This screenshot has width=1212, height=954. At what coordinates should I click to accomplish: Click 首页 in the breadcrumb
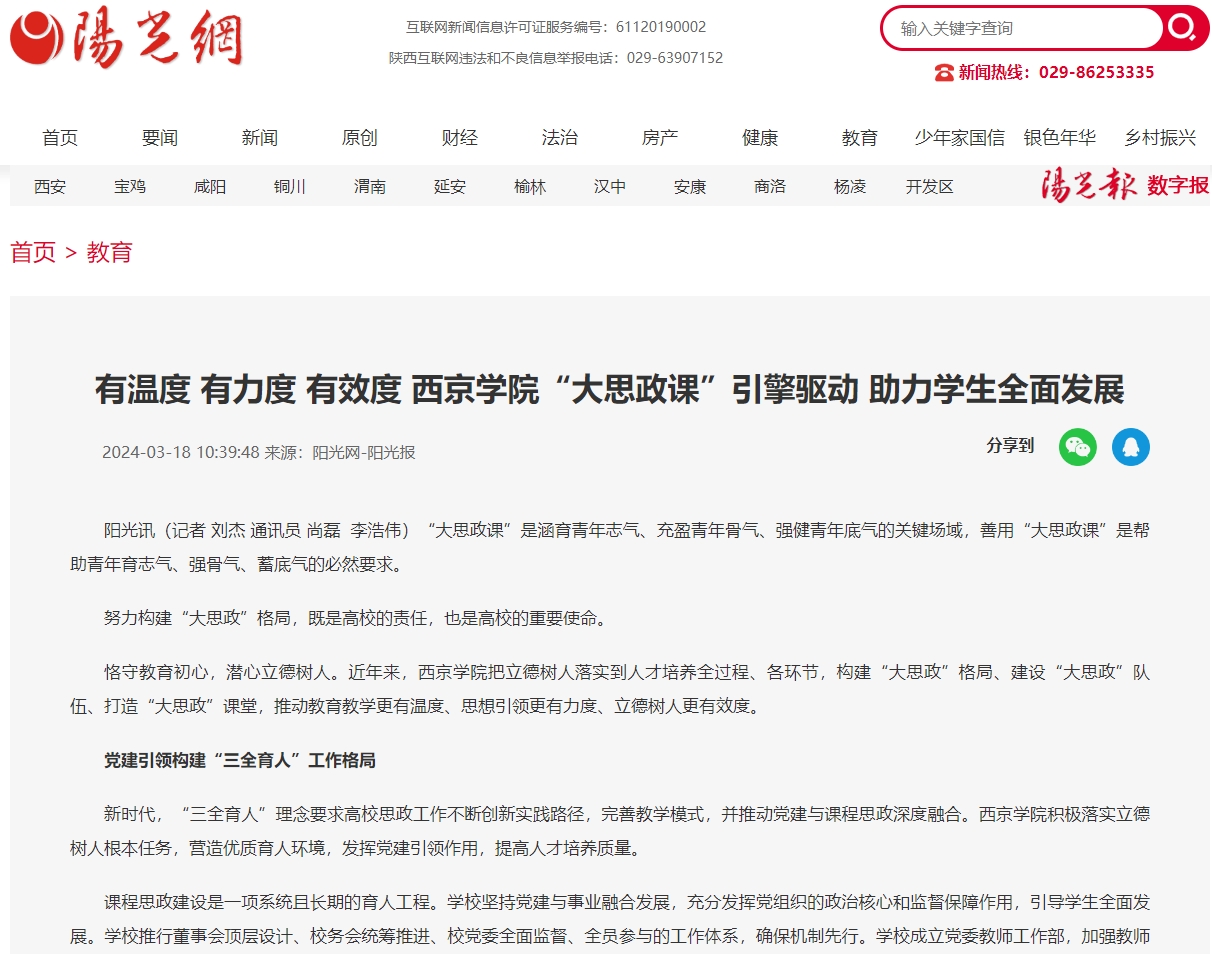tap(33, 252)
